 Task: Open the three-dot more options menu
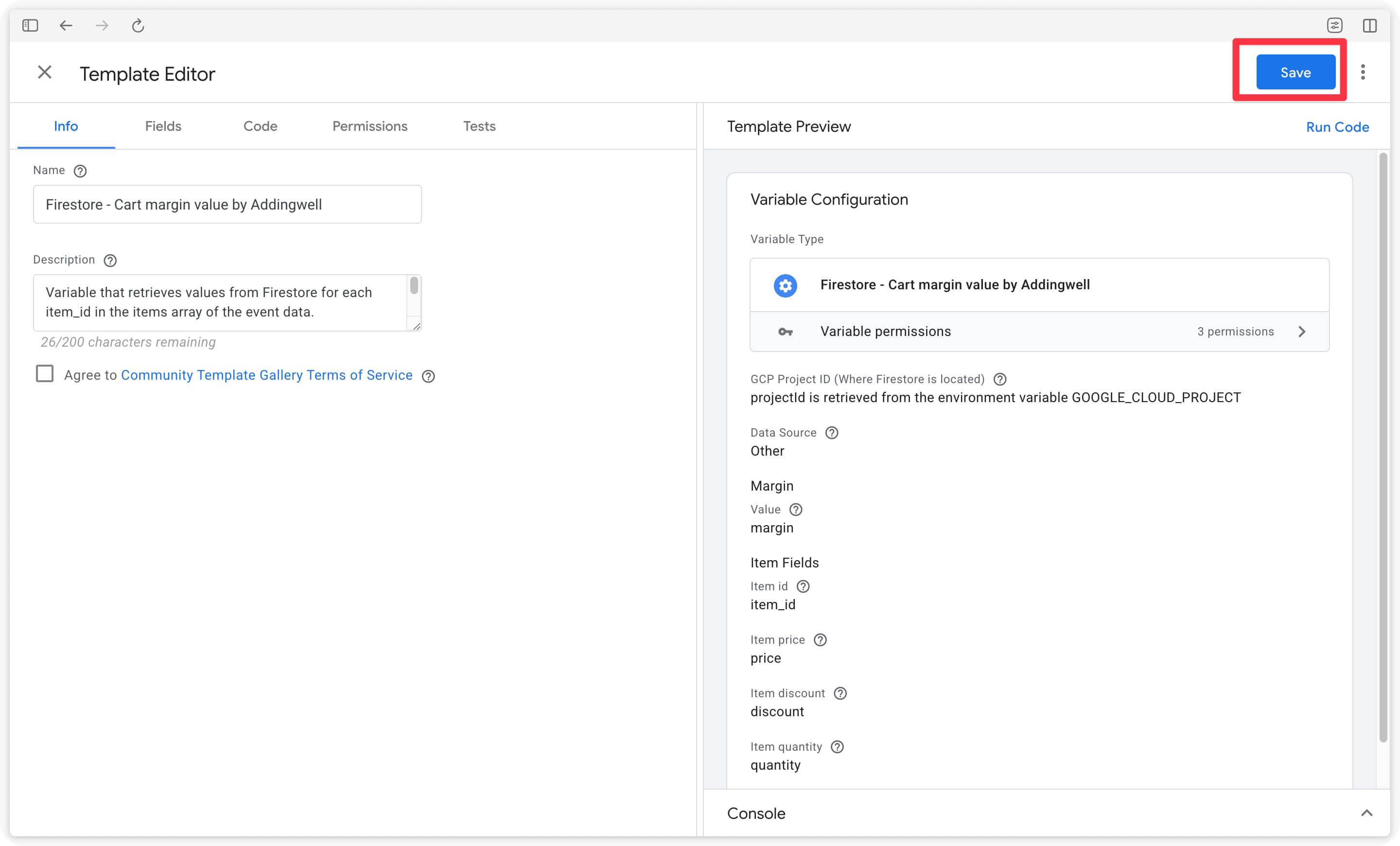coord(1363,72)
